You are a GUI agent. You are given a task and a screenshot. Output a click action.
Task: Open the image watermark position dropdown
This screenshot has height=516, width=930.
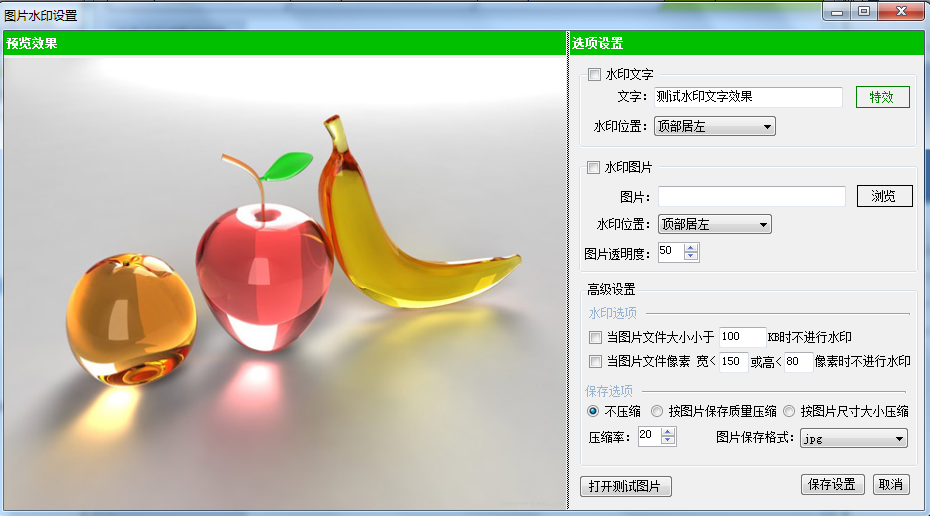point(714,225)
